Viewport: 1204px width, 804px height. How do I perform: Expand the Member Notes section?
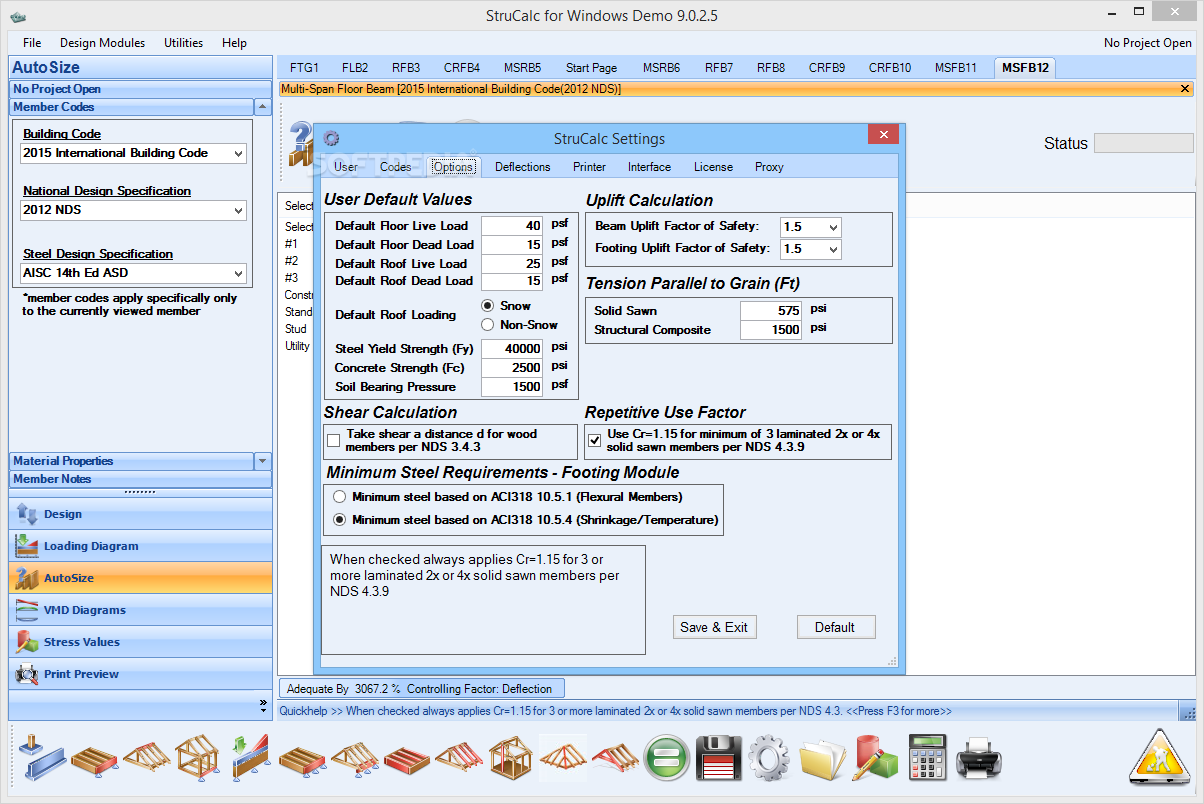[x=140, y=479]
